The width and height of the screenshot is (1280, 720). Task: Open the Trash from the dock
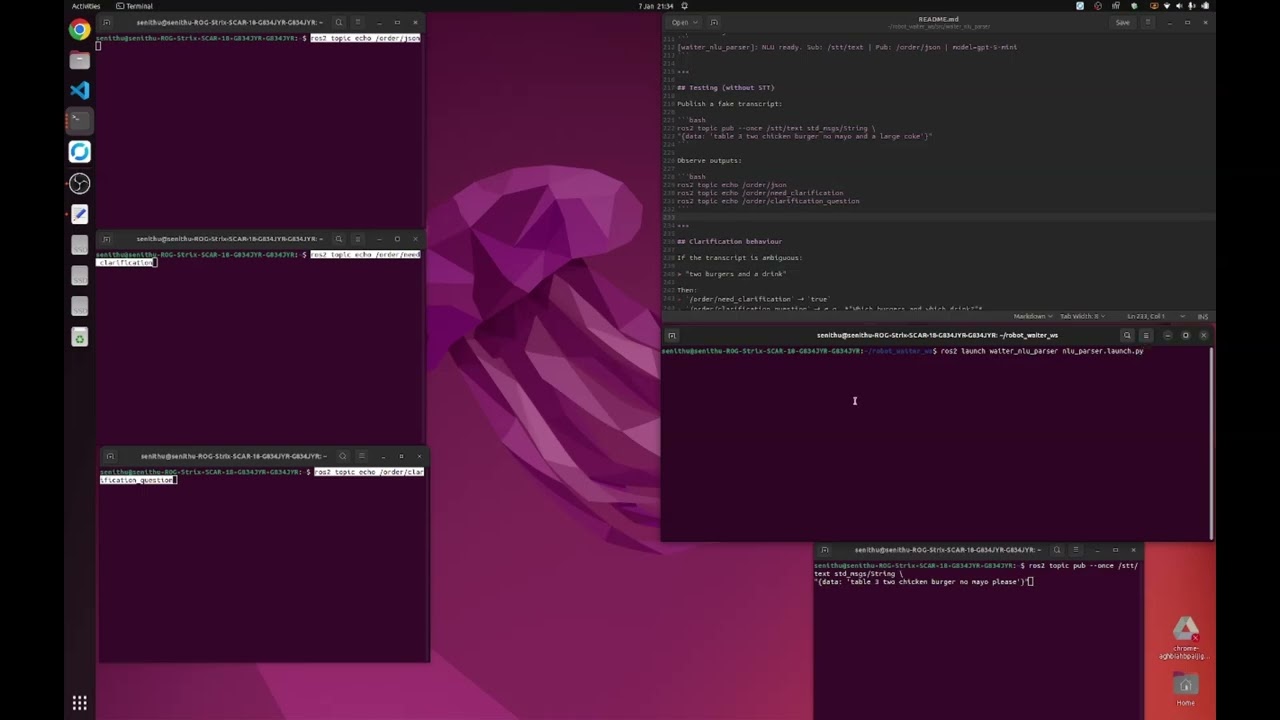pos(79,338)
